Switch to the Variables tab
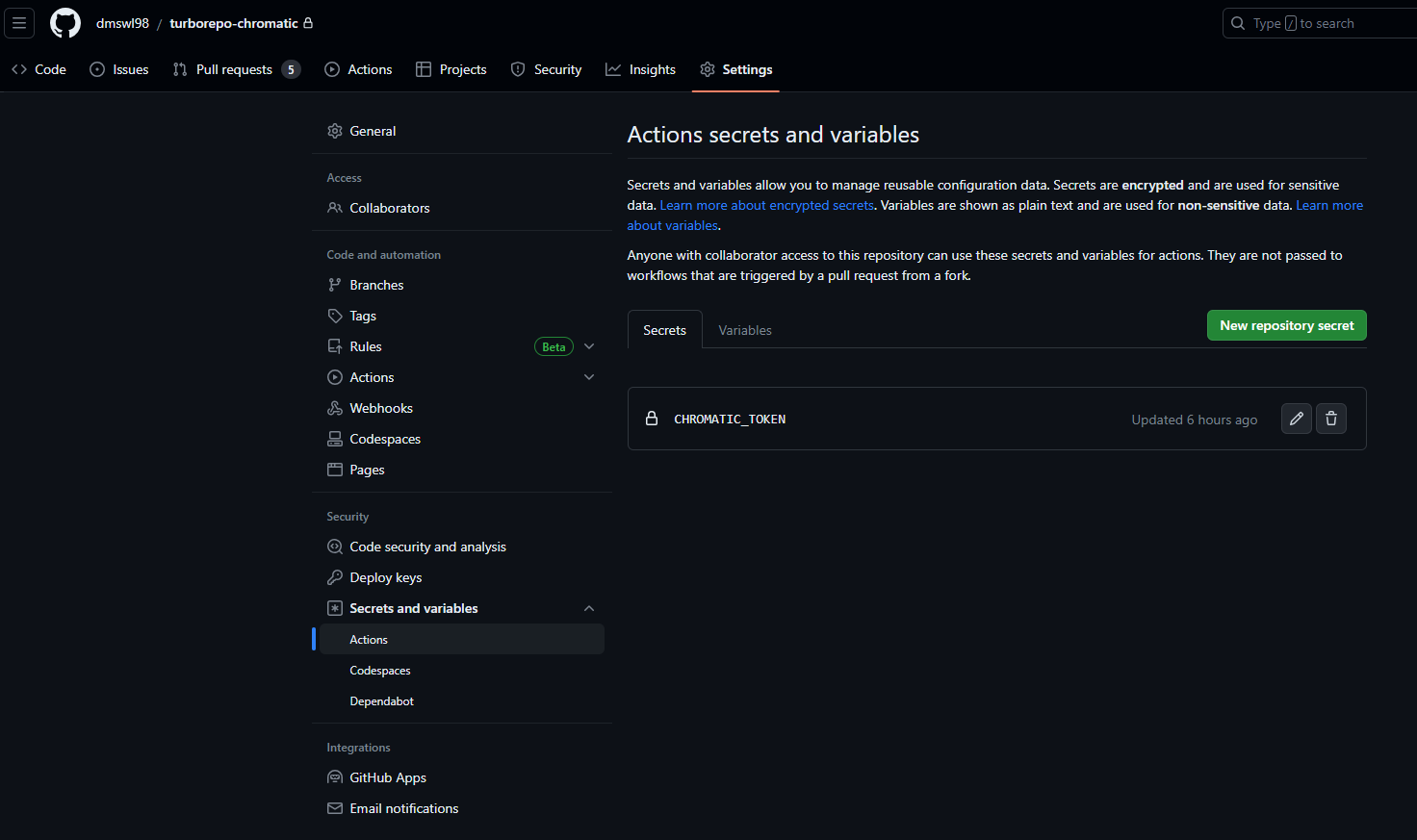This screenshot has width=1417, height=840. pos(745,330)
